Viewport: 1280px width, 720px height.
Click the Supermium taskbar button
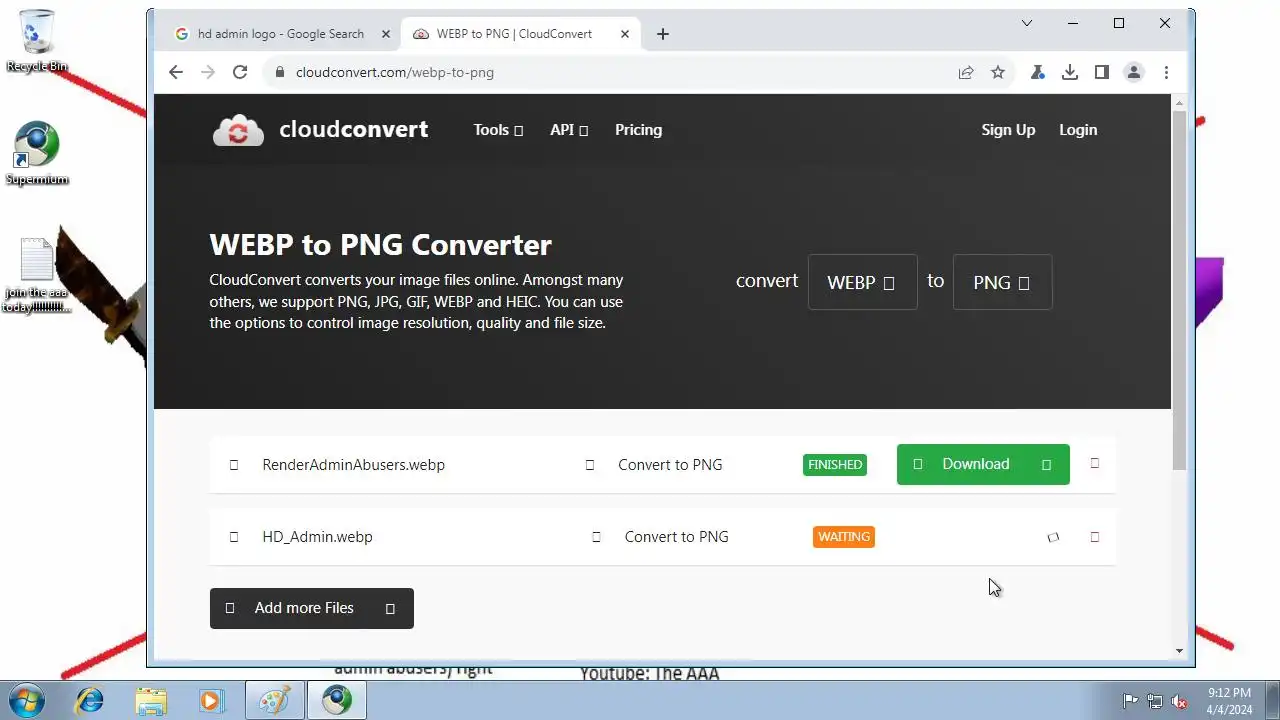[x=337, y=701]
